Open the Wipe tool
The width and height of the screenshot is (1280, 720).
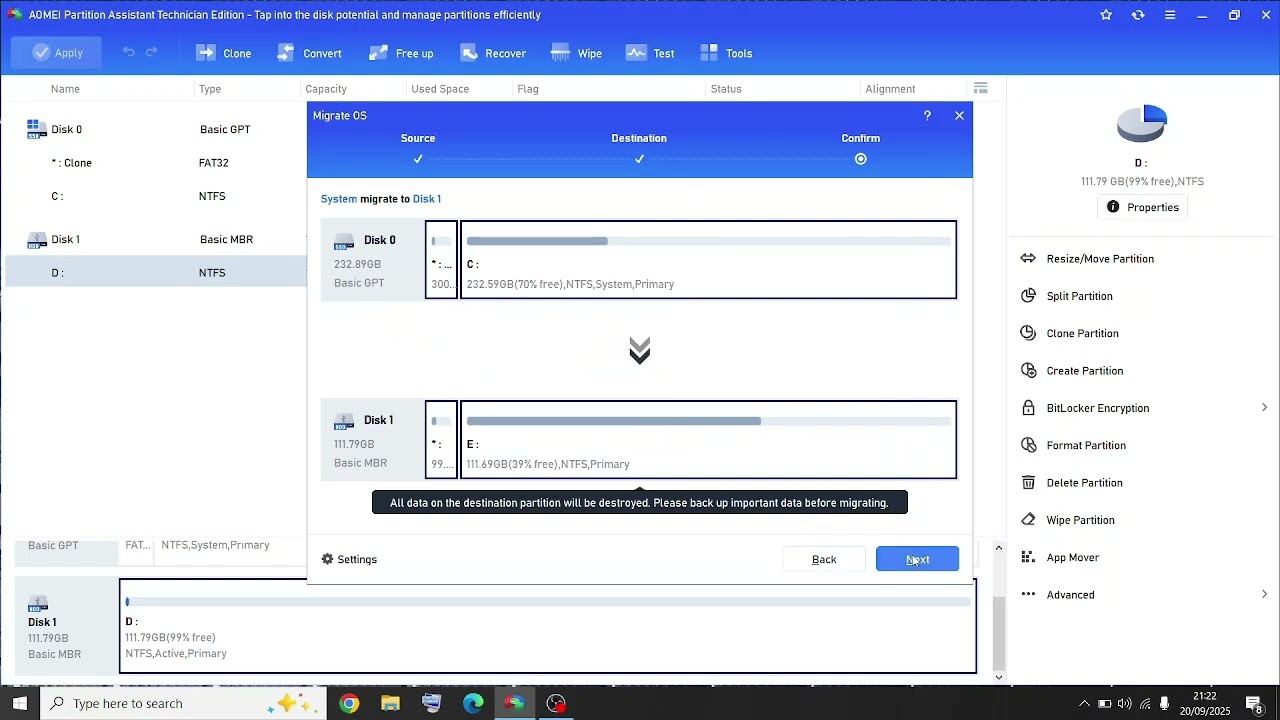pos(576,53)
